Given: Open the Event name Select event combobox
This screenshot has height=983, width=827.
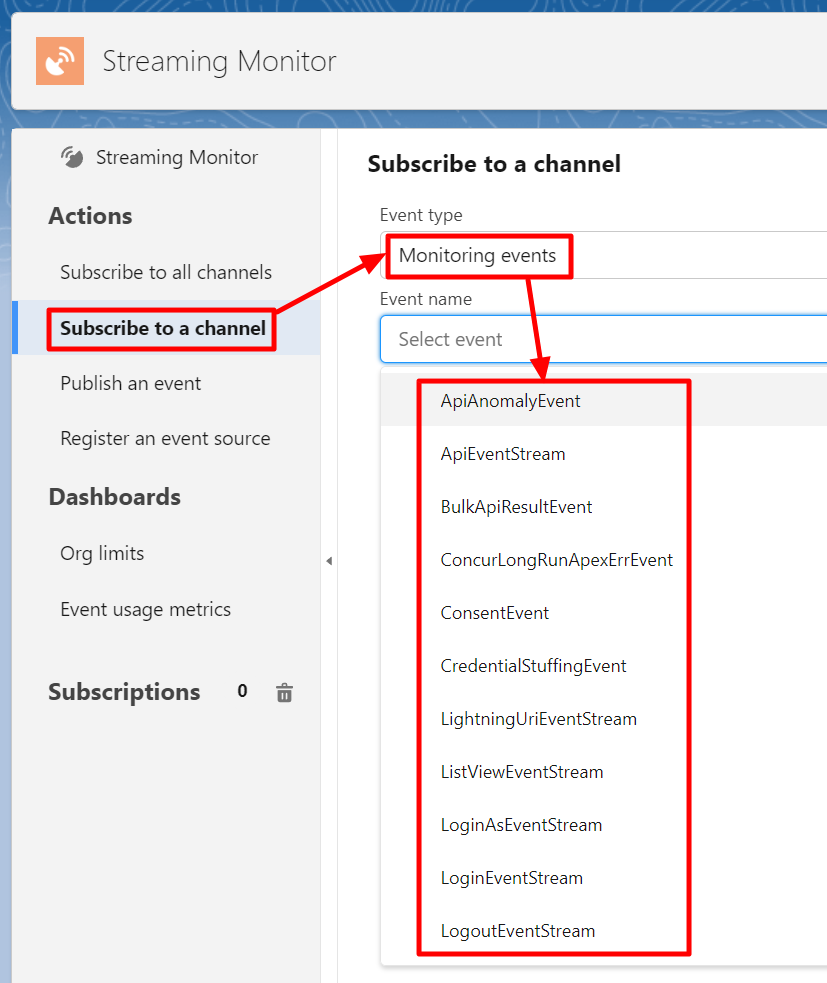Looking at the screenshot, I should click(603, 339).
